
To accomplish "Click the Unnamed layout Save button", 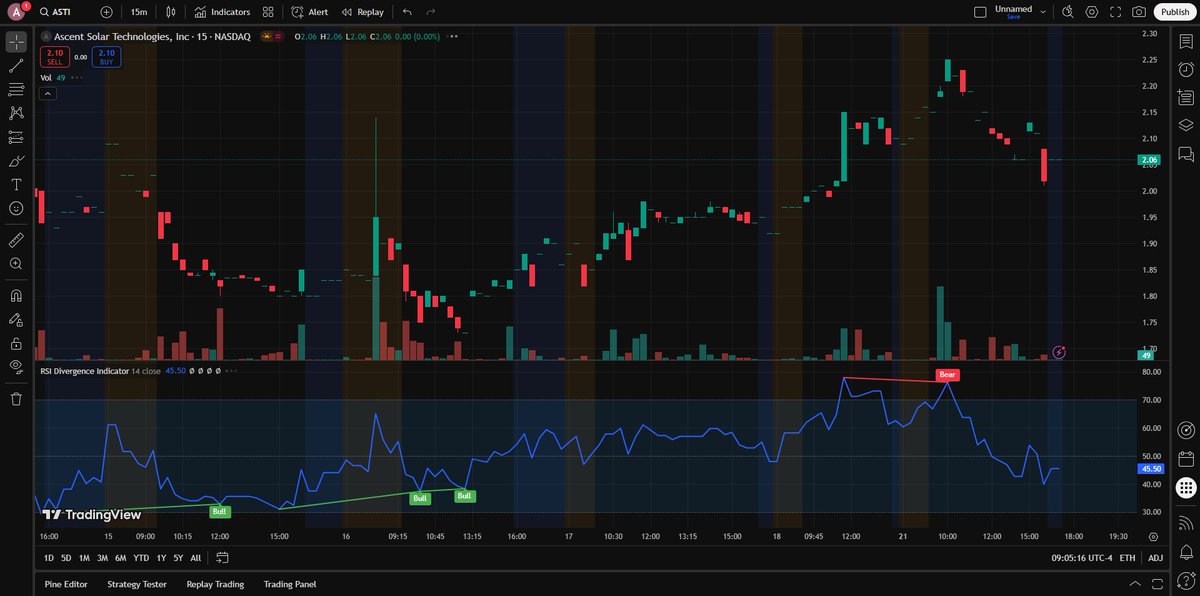I will (1014, 12).
